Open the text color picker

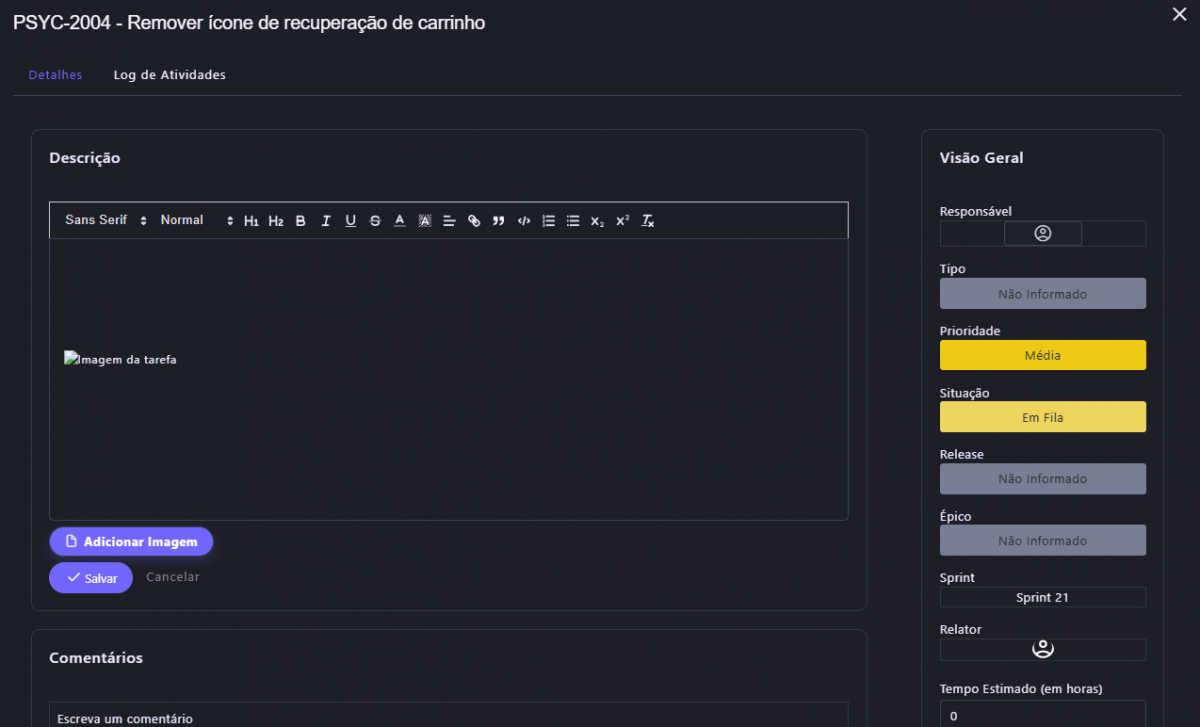pyautogui.click(x=400, y=221)
